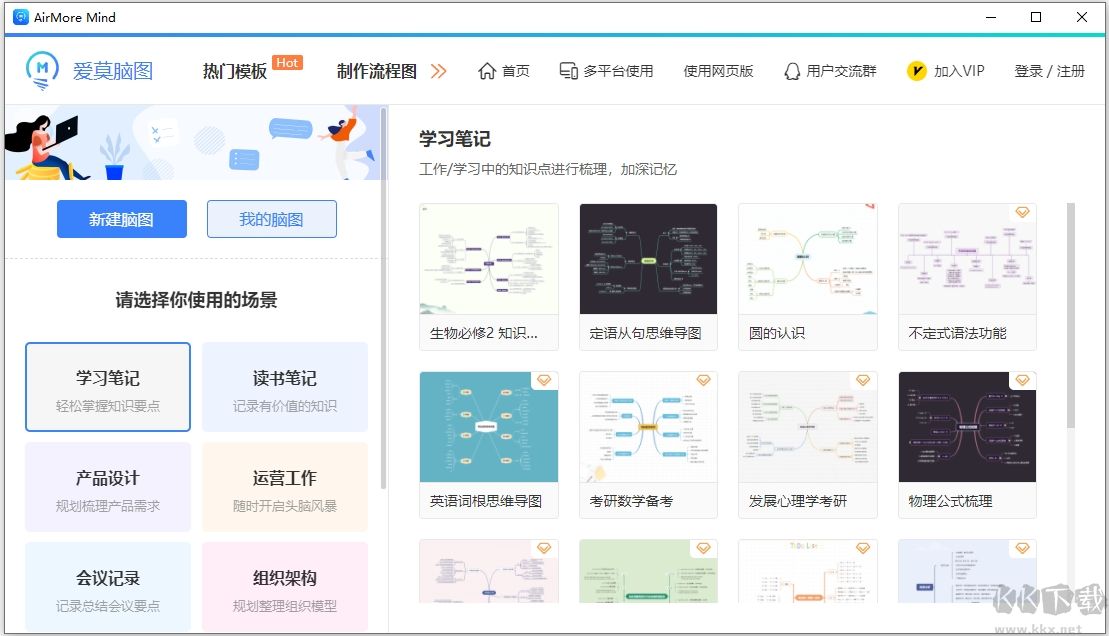This screenshot has width=1109, height=636.
Task: Click the Hot badge on 热门模板
Action: pos(287,63)
